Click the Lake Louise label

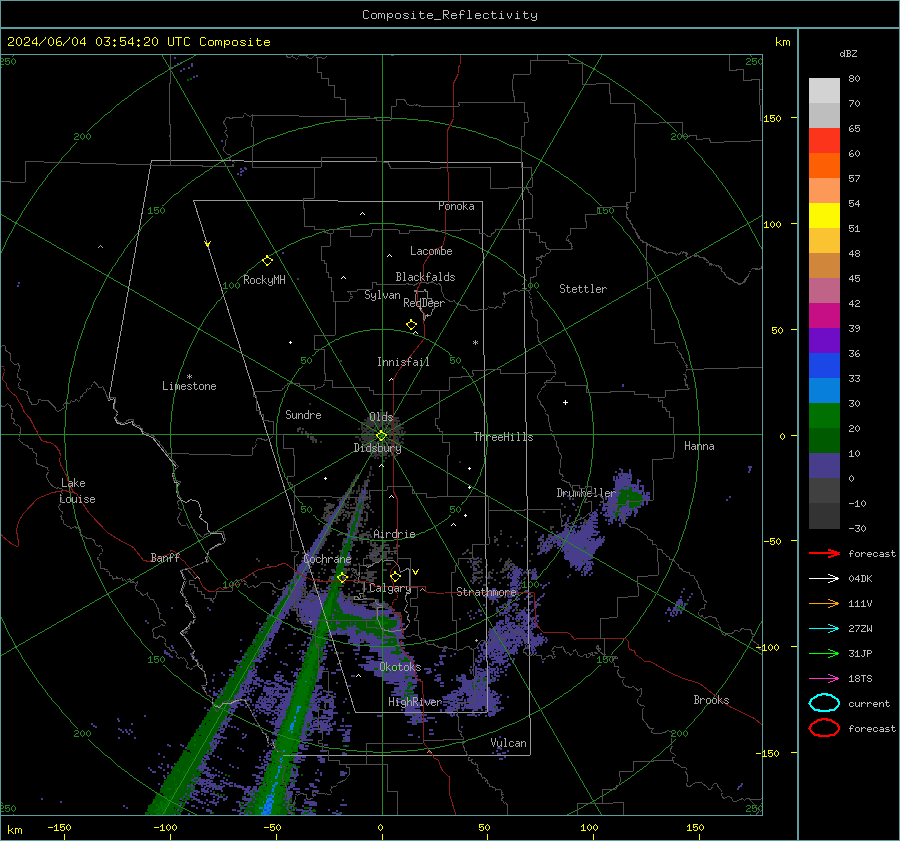78,491
